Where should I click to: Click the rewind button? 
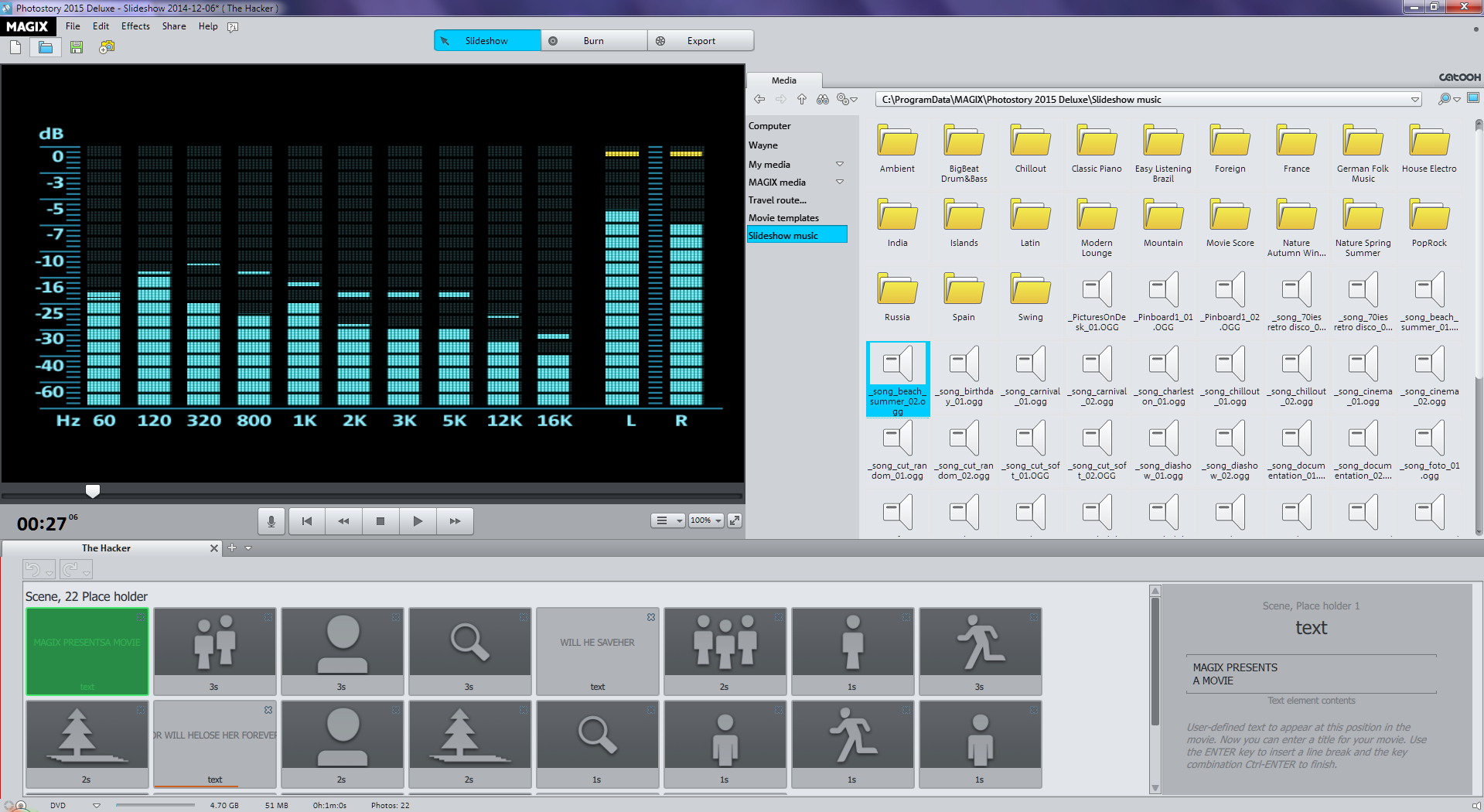coord(344,521)
